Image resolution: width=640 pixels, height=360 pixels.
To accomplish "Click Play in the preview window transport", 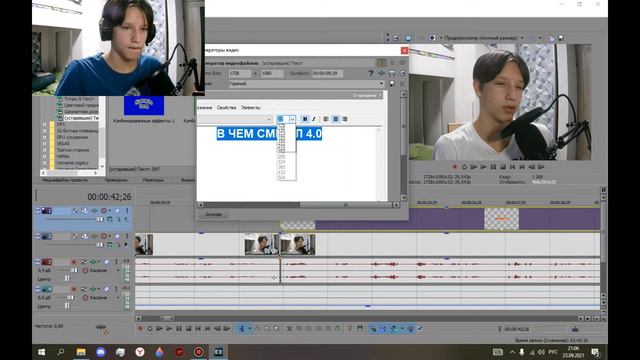I will click(x=483, y=167).
